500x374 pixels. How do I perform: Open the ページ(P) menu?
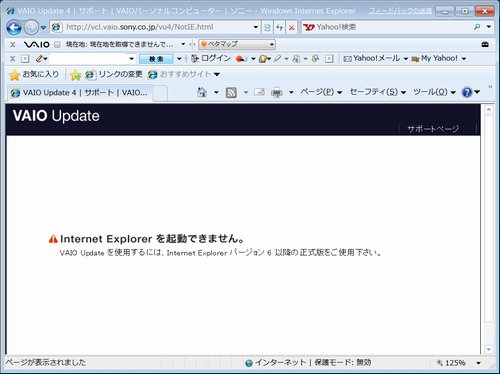[321, 92]
